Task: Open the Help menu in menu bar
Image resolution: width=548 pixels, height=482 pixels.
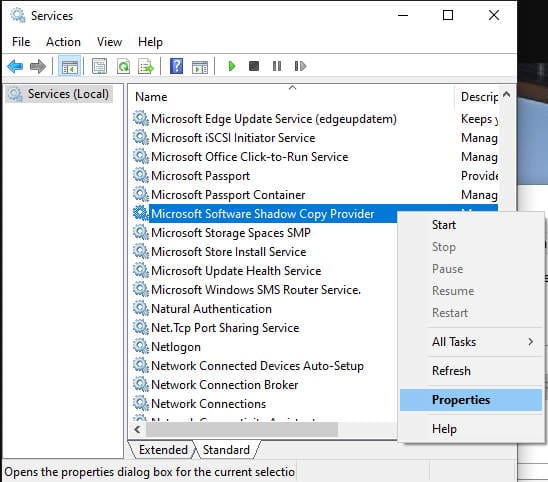Action: click(x=150, y=42)
